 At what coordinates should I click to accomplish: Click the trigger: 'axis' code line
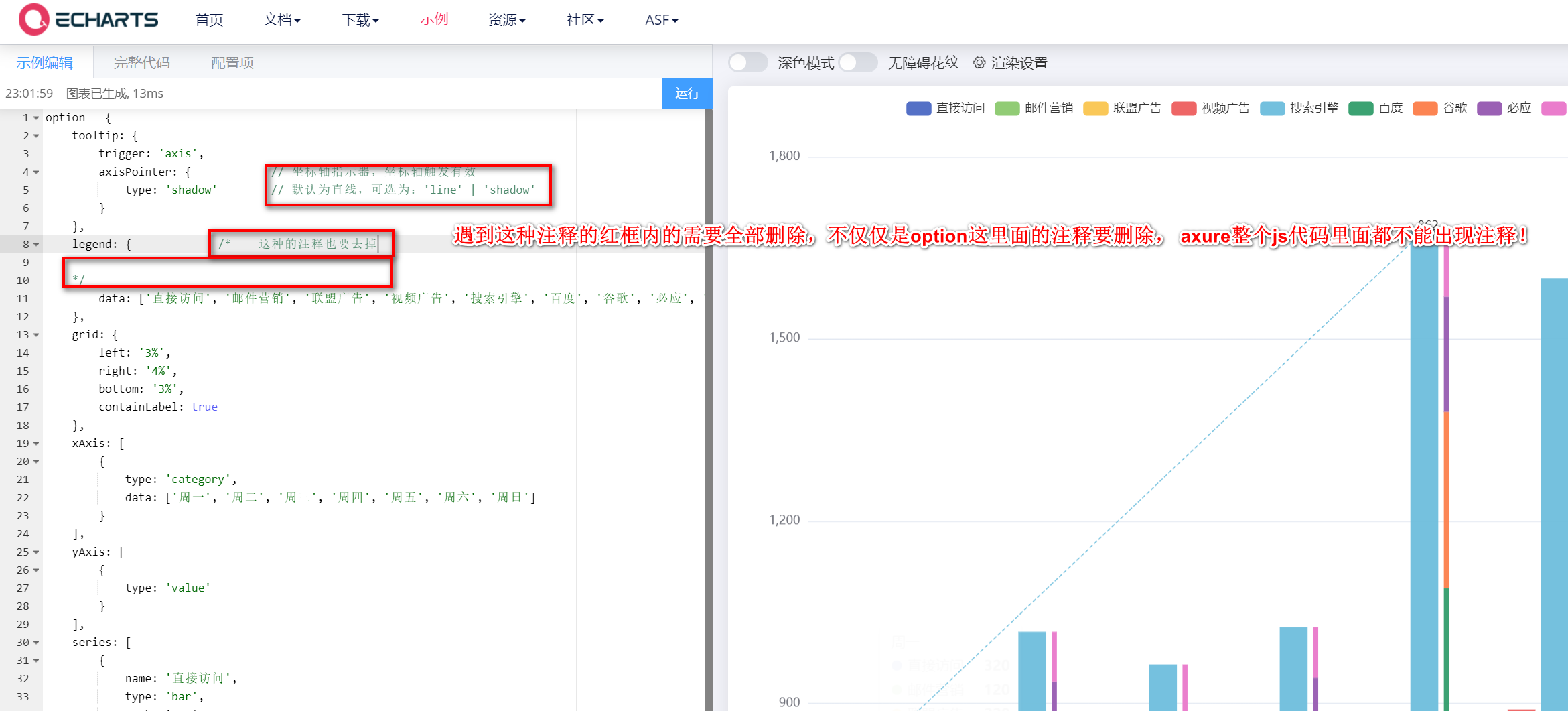(x=151, y=153)
